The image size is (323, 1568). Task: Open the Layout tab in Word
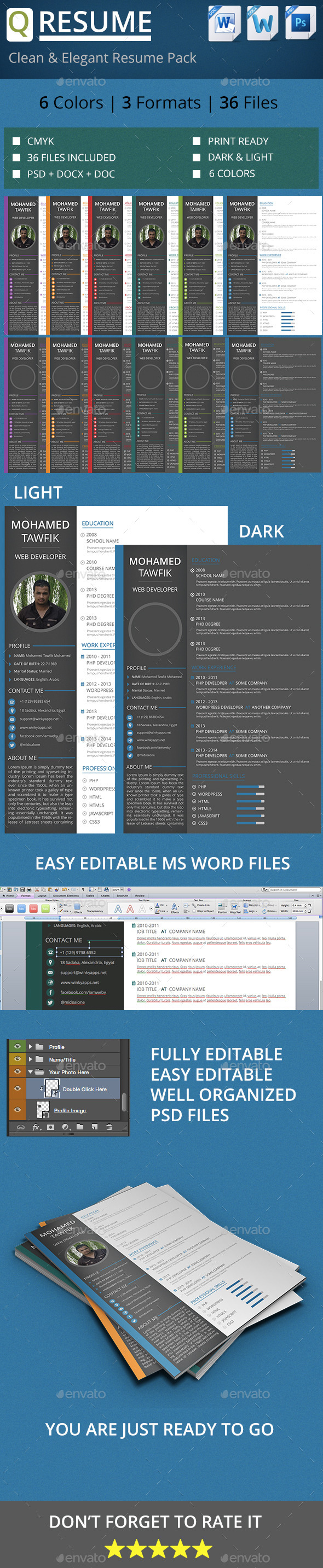[x=42, y=895]
